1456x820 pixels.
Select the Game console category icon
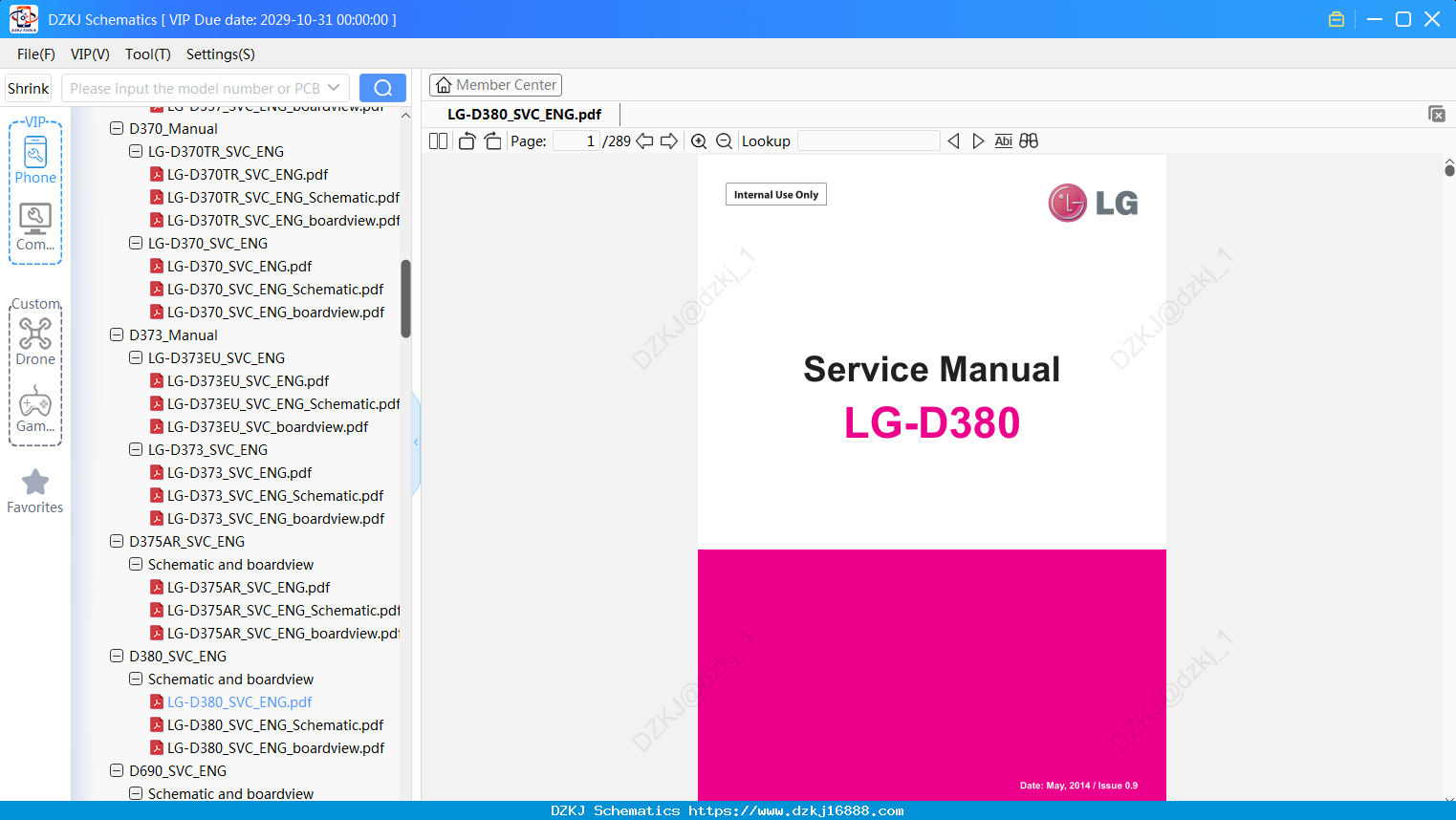(35, 408)
